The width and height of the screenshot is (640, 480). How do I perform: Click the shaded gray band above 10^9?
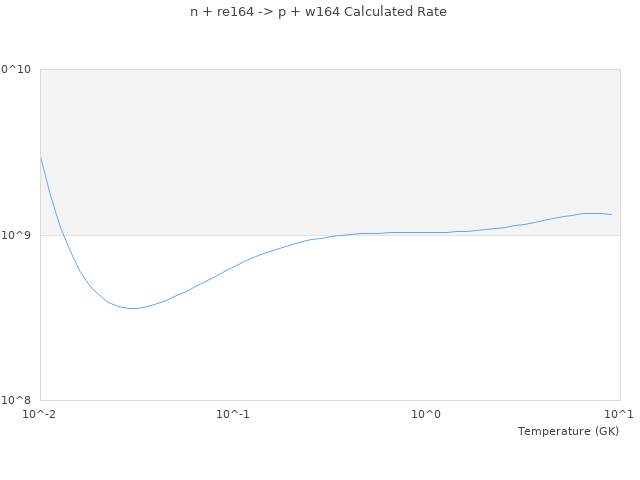[x=331, y=152]
